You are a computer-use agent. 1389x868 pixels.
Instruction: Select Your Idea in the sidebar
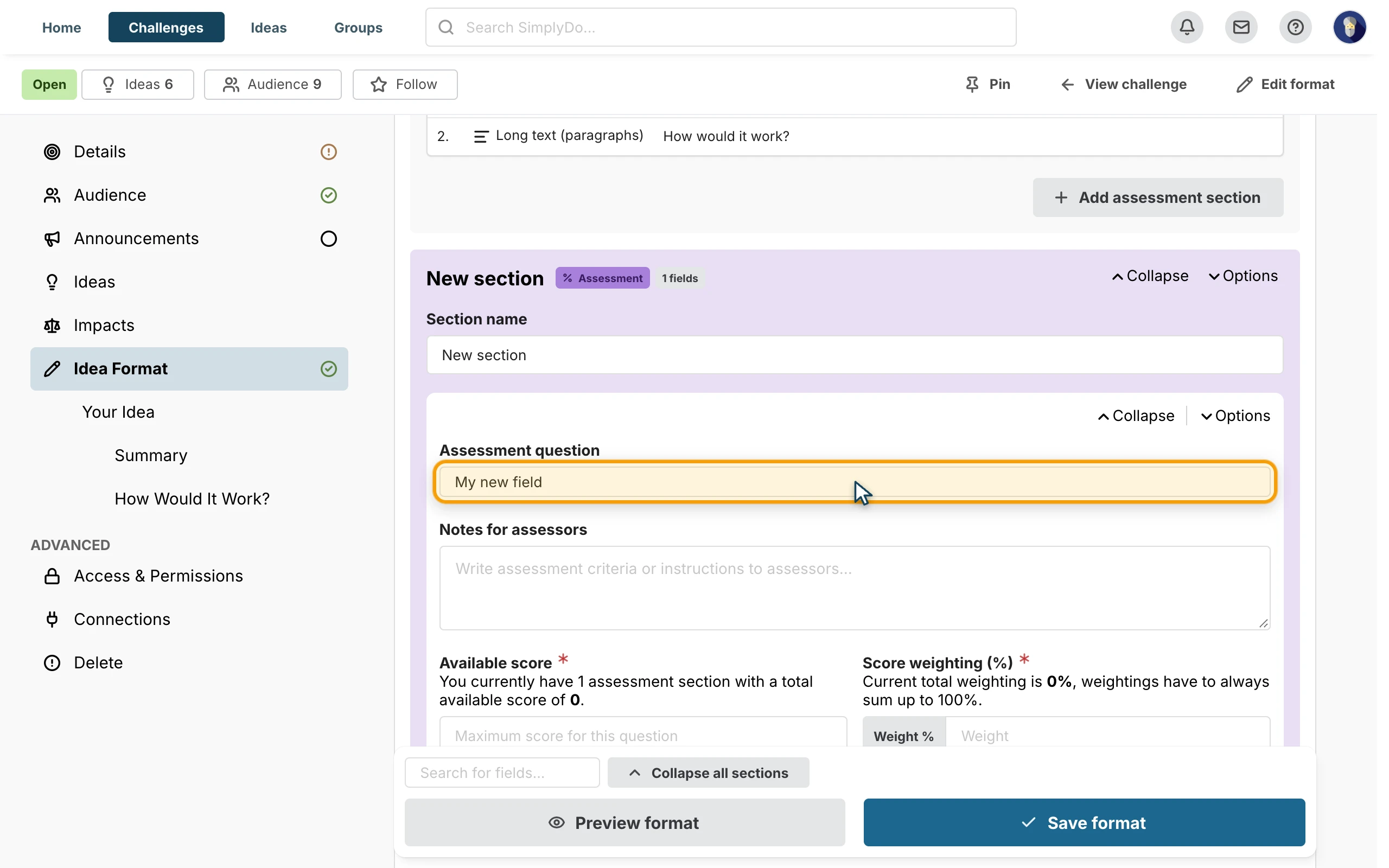pos(118,412)
